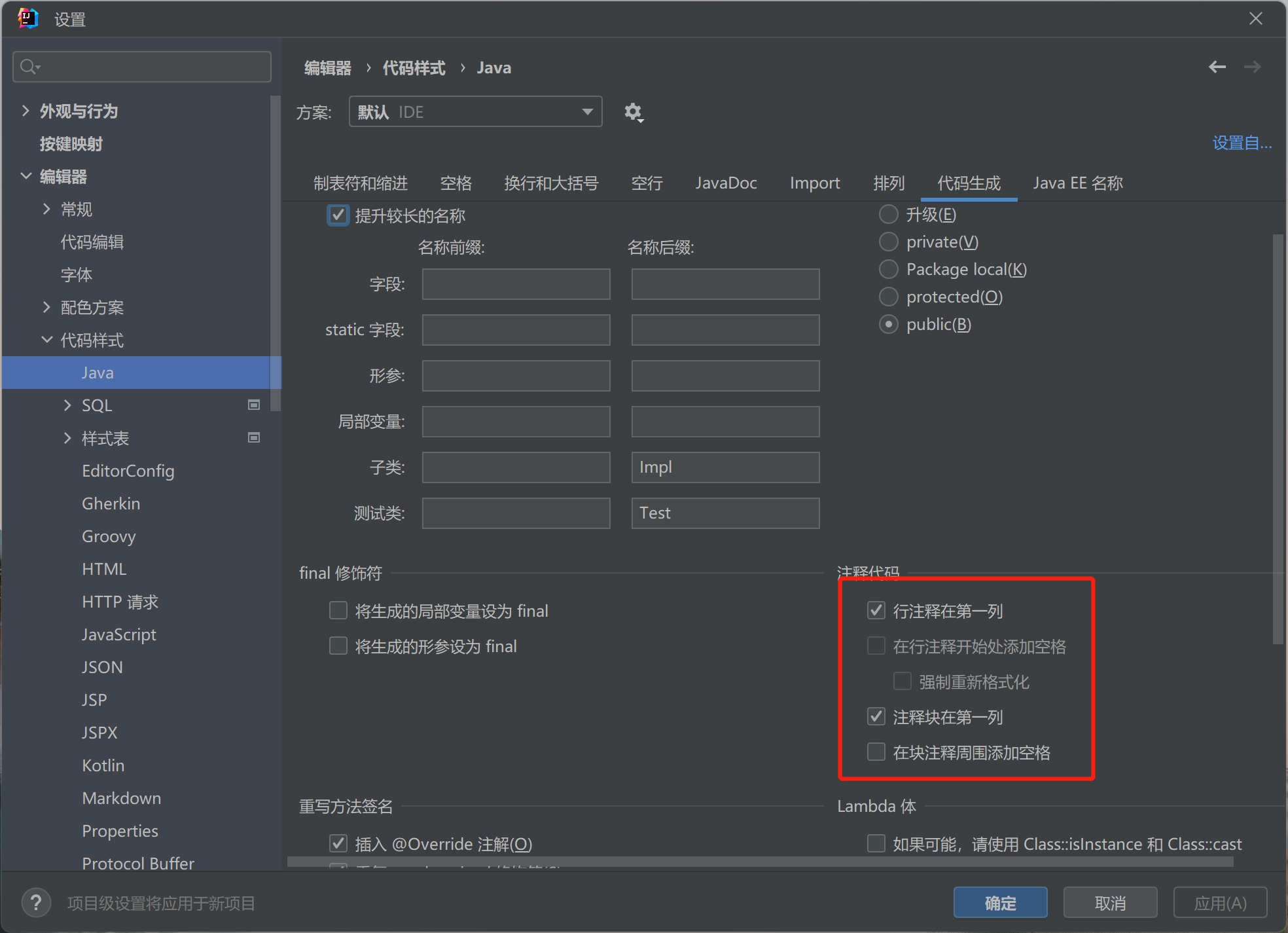Switch to the JavaDoc tab
The height and width of the screenshot is (933, 1288).
pos(726,183)
